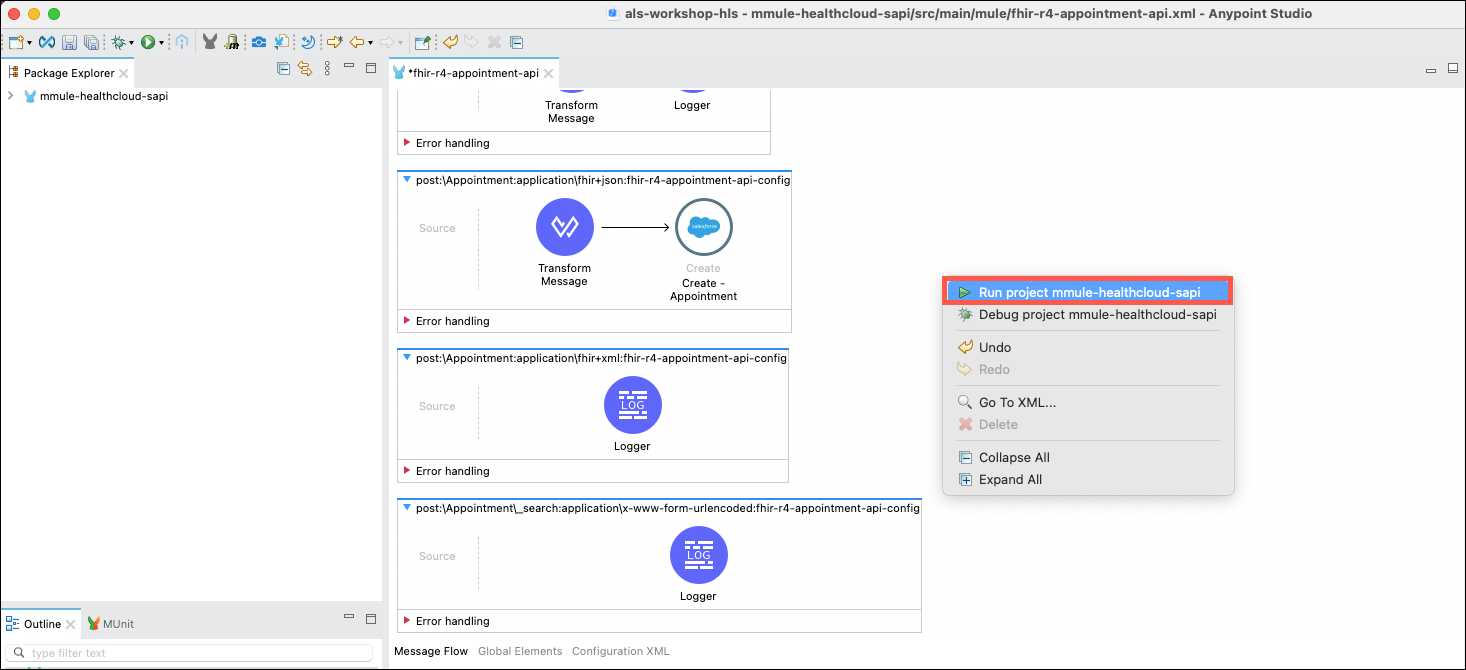The image size is (1466, 670).
Task: Click the Save floppy disk icon
Action: (69, 42)
